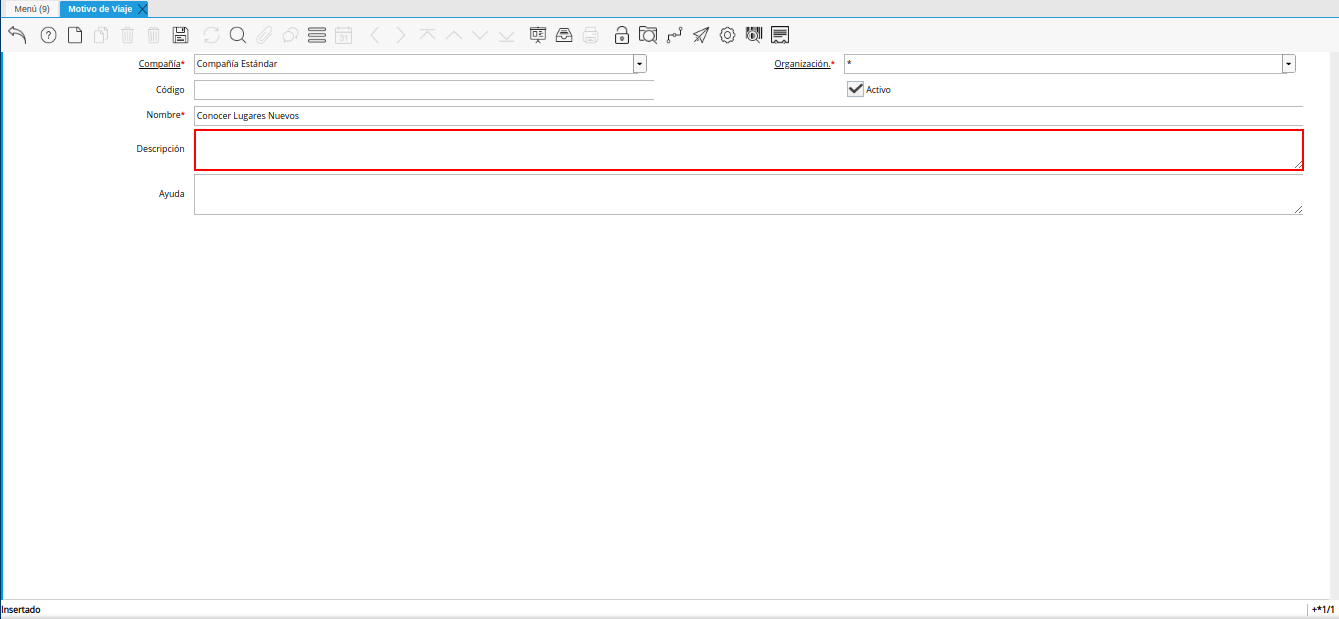Click the Workflow nodes icon
The image size is (1339, 619).
pyautogui.click(x=675, y=35)
